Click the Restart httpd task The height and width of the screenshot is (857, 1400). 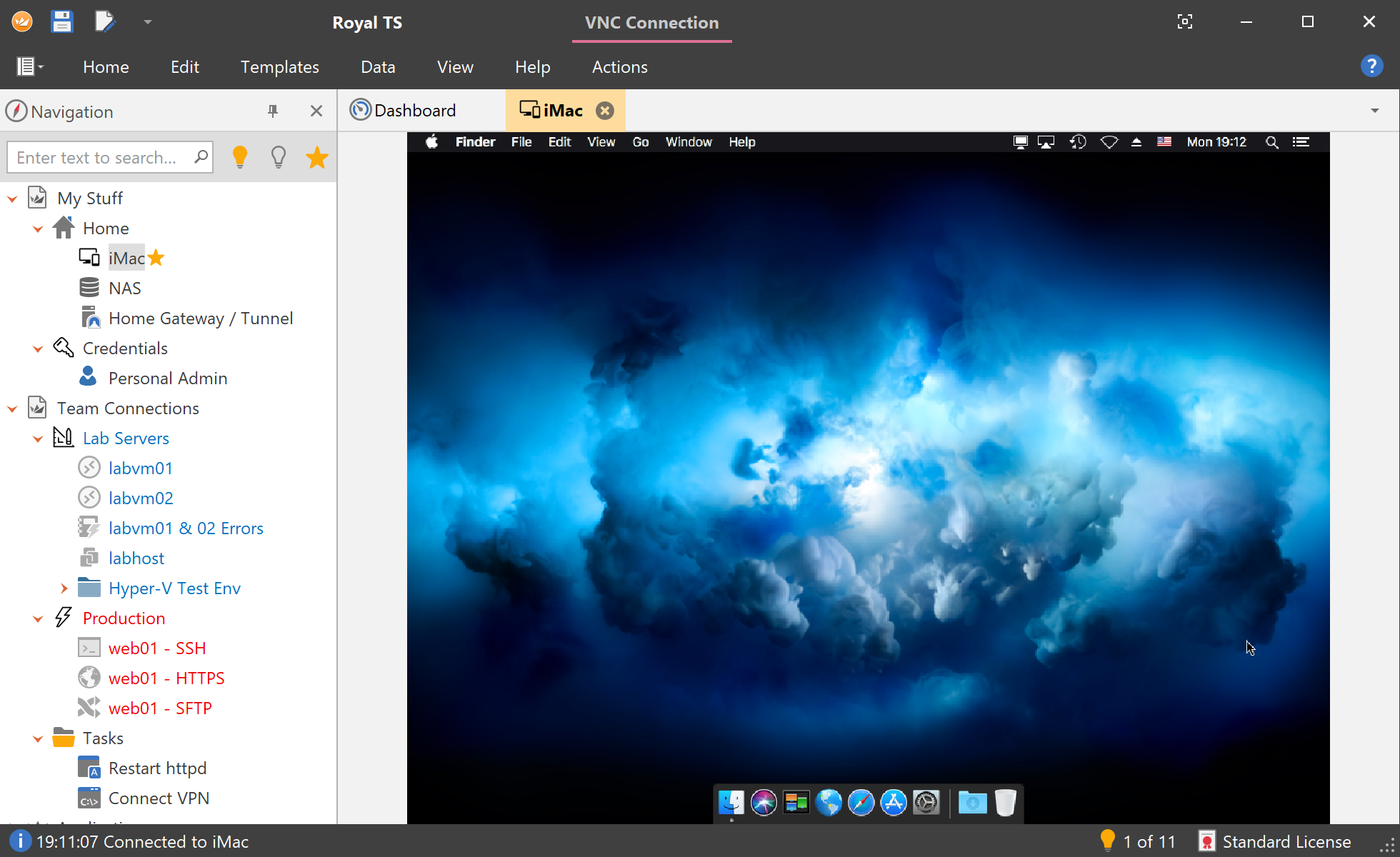157,768
